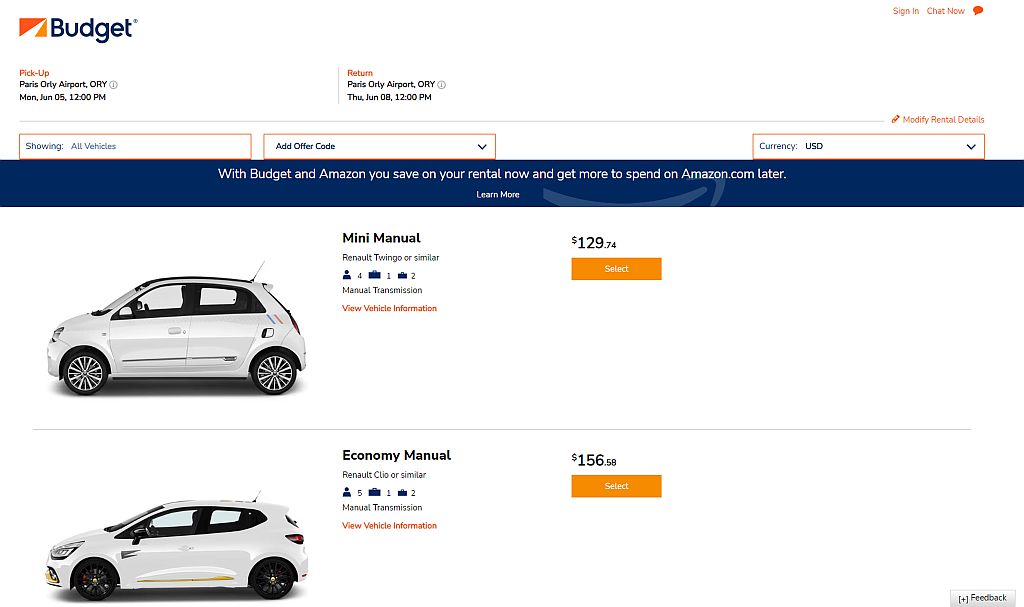Click the info icon next to Pick-Up airport
Image resolution: width=1024 pixels, height=607 pixels.
tap(113, 84)
